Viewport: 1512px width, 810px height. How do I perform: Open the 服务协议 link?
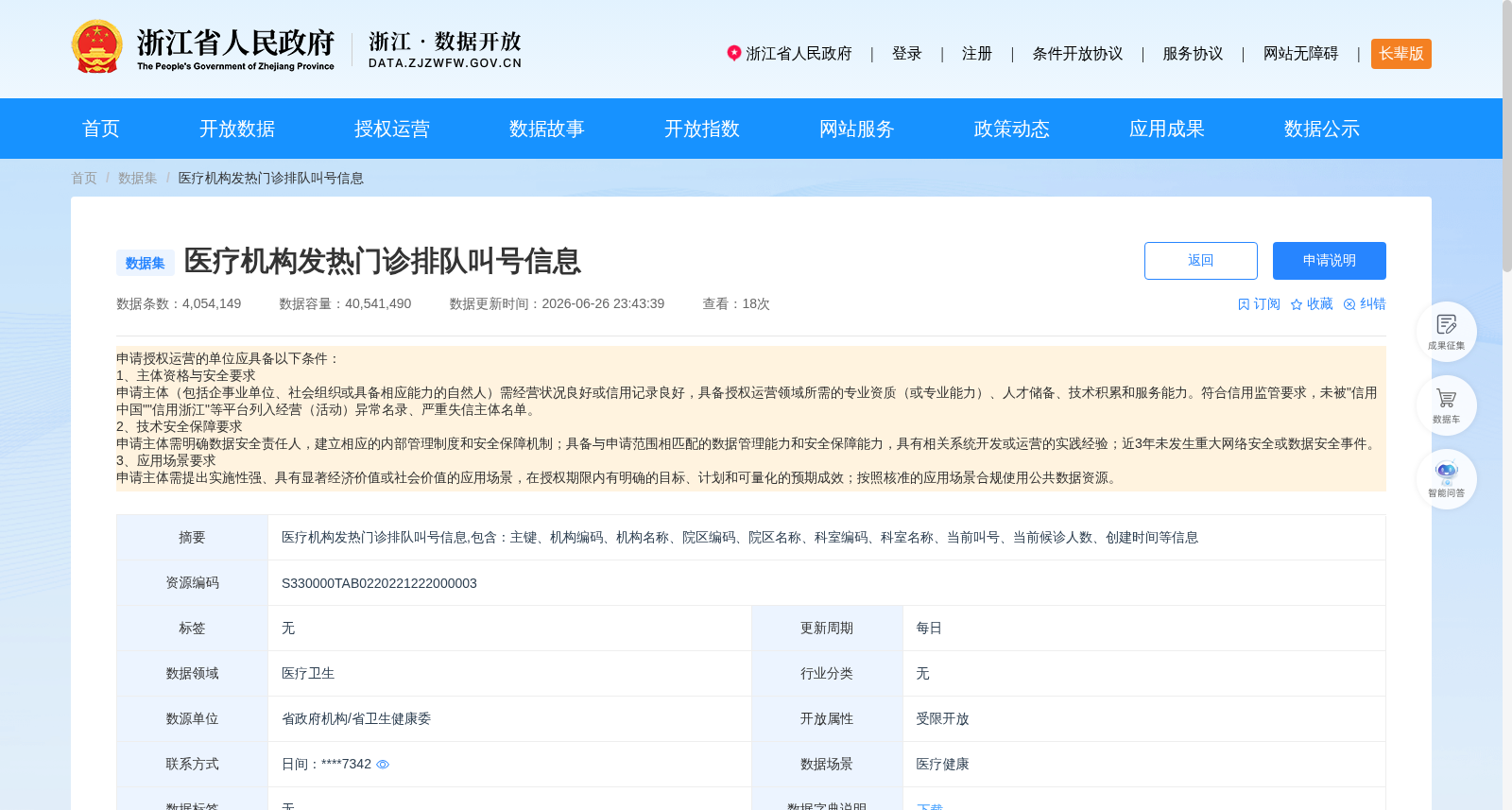1193,54
